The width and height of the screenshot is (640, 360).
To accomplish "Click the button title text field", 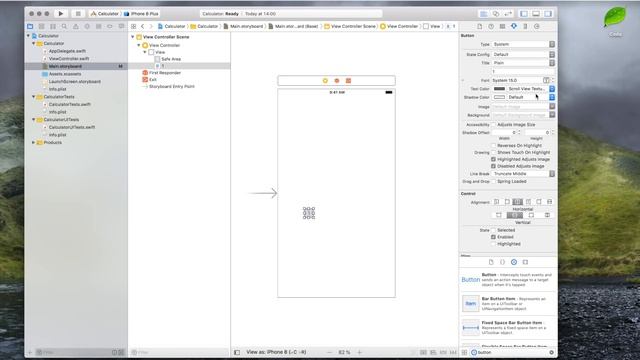I will click(523, 71).
